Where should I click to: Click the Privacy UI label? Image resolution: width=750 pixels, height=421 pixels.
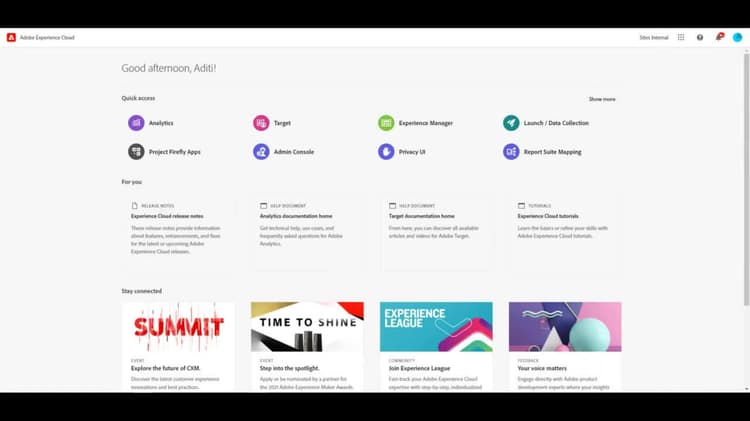point(412,152)
